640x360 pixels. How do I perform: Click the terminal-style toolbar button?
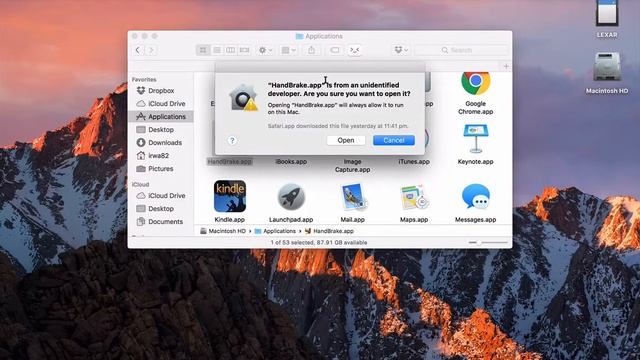pos(354,50)
